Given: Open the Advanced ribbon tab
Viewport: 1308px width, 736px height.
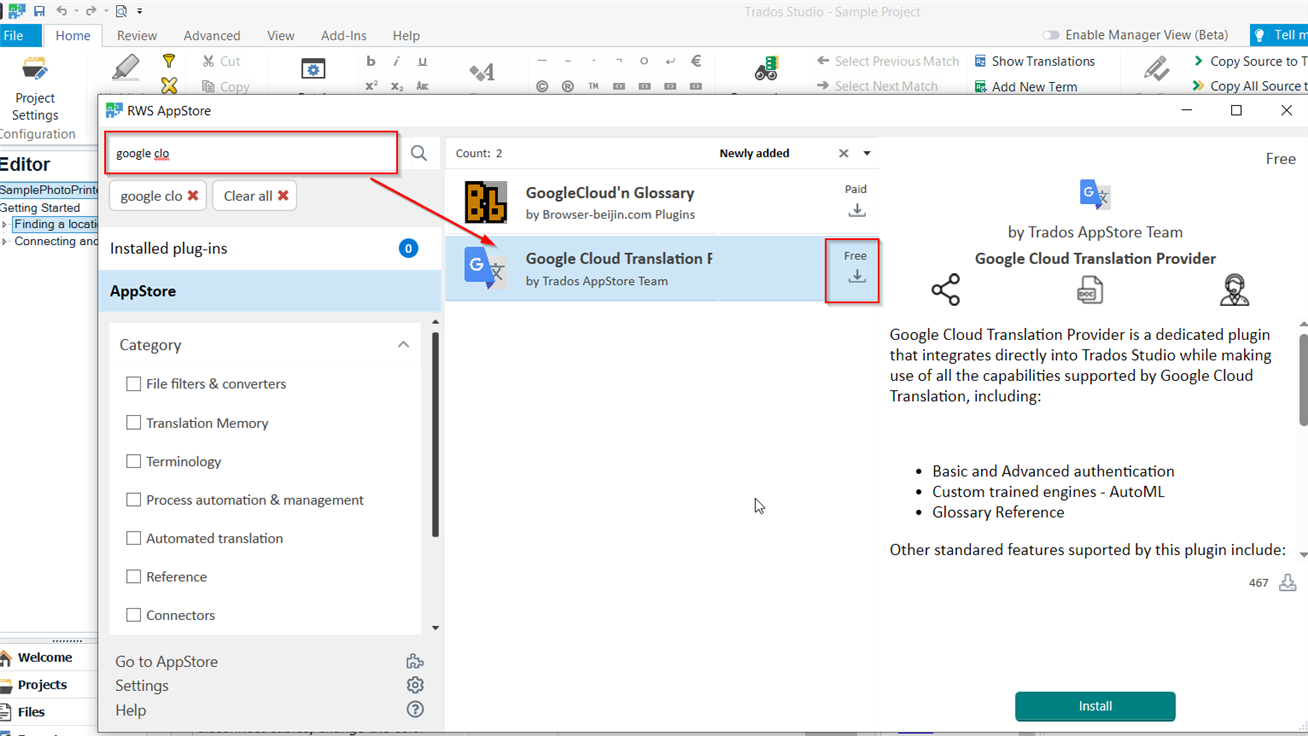Looking at the screenshot, I should tap(212, 35).
